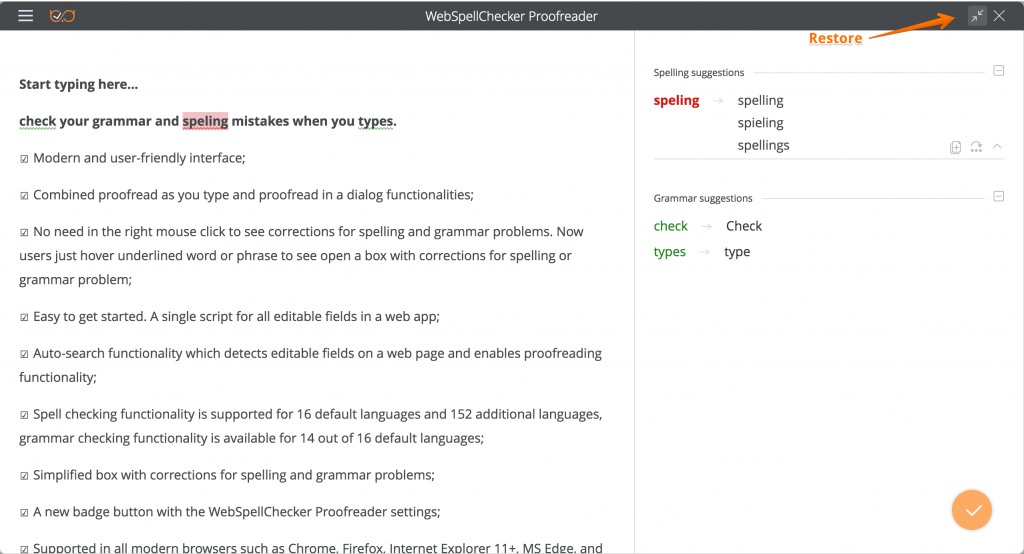Click the orange WebSpellChecker logo icon
This screenshot has height=554, width=1024.
pos(63,16)
